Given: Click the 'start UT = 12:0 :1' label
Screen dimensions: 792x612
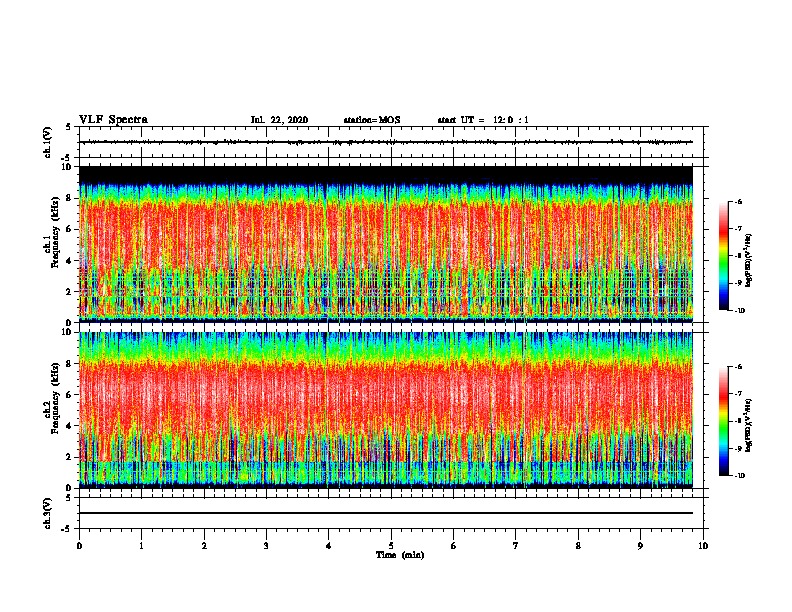Looking at the screenshot, I should [x=483, y=120].
